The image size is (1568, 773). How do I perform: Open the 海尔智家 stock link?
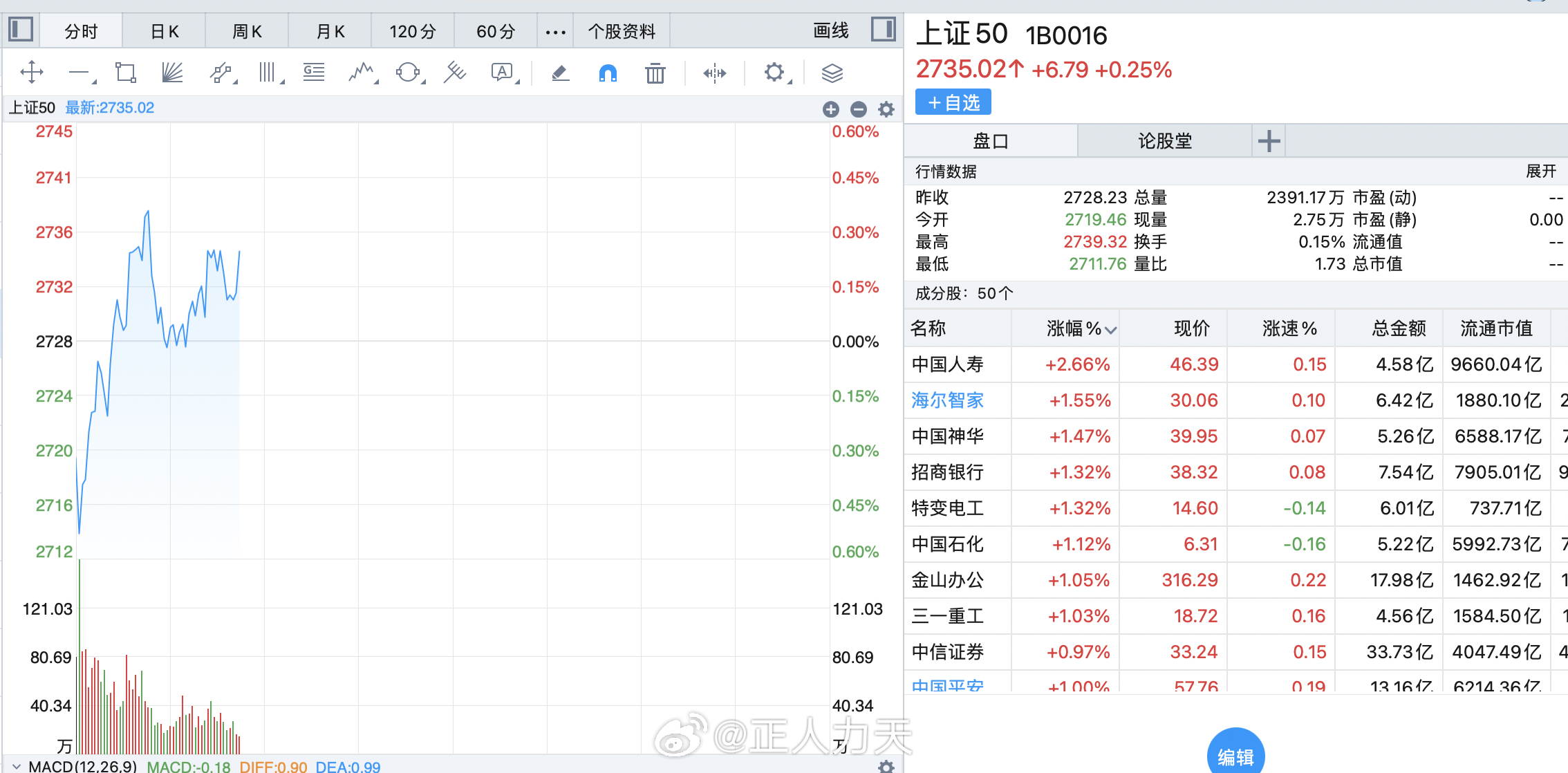click(x=947, y=400)
